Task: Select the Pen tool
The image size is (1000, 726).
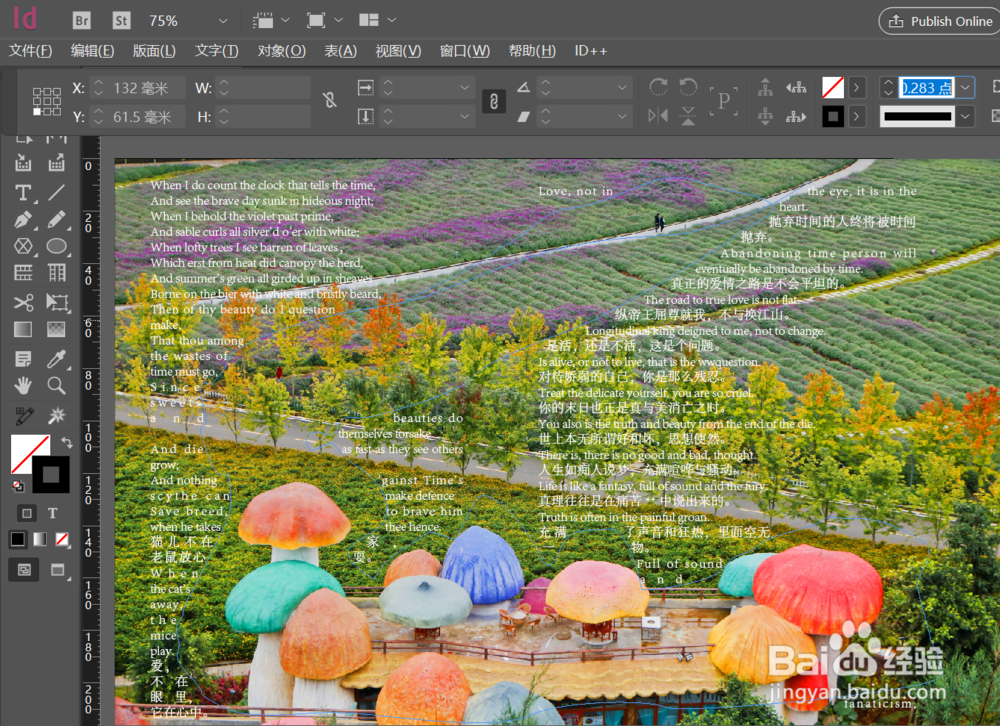Action: (23, 219)
